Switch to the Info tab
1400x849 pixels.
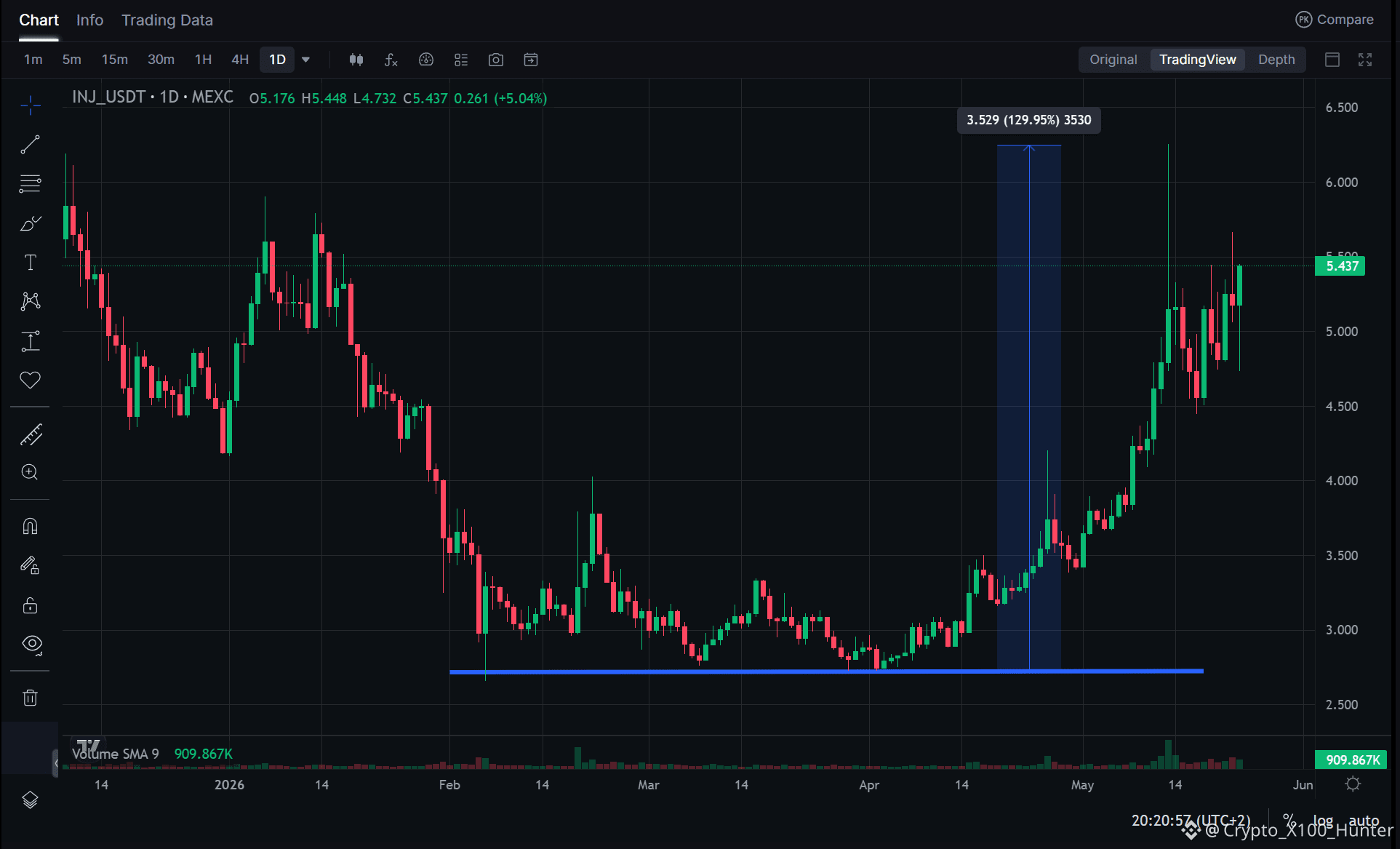click(90, 20)
